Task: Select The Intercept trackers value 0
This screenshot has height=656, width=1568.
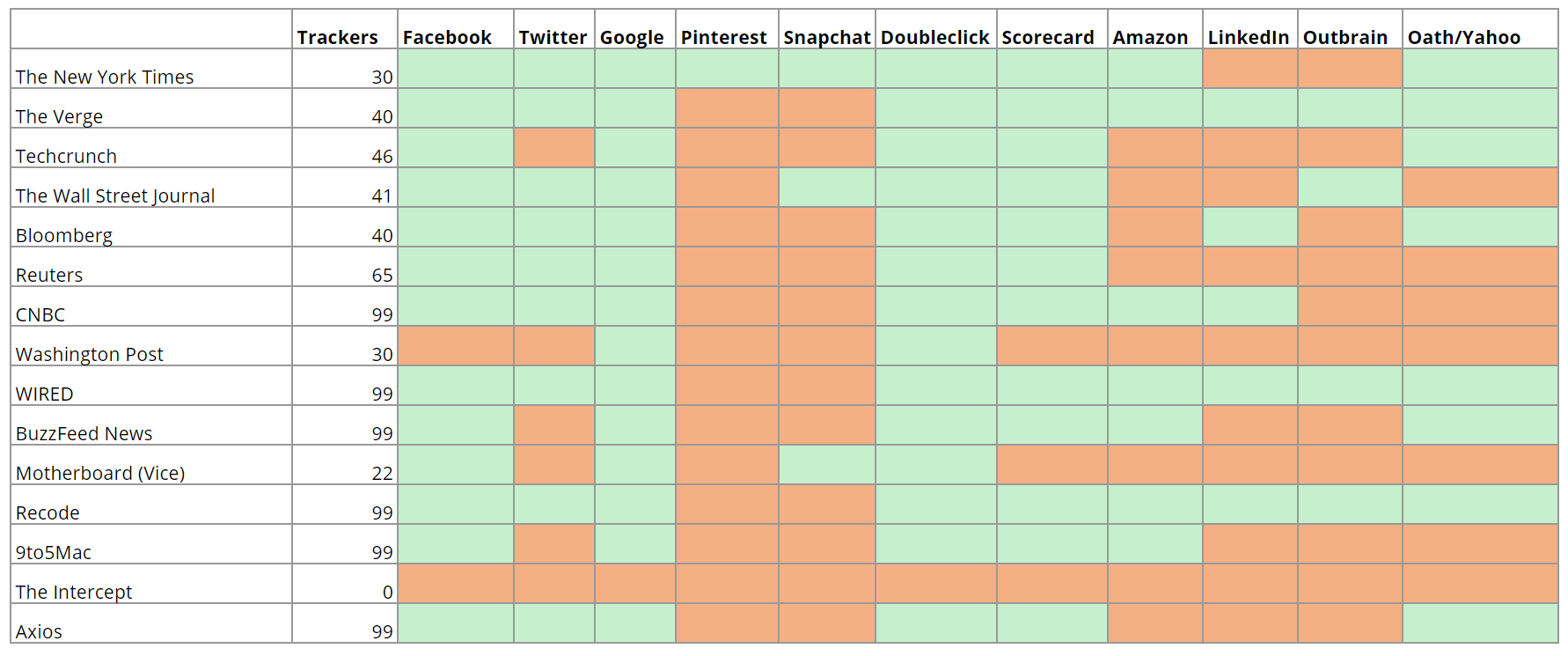Action: (387, 592)
